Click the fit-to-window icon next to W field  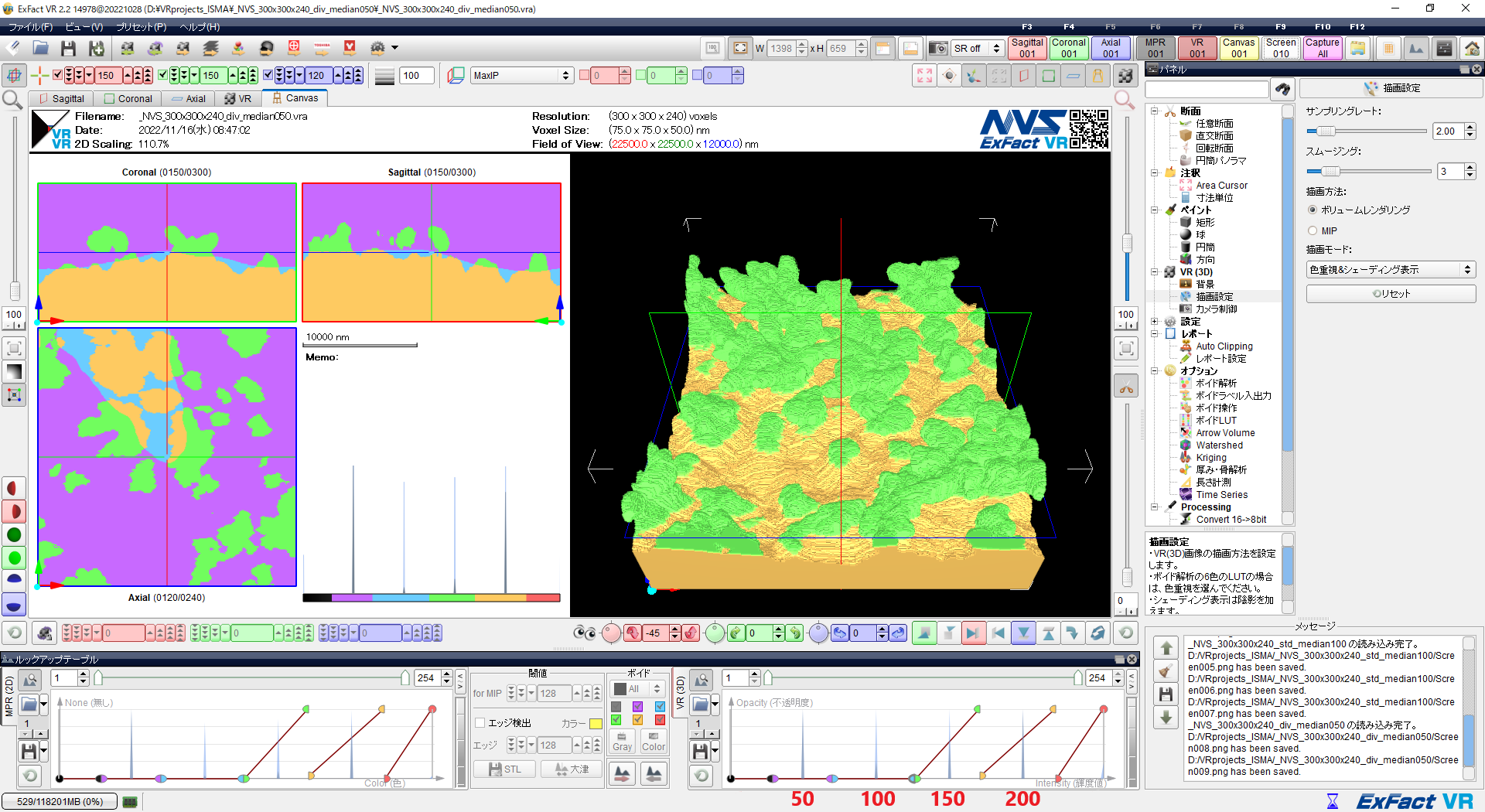(740, 48)
